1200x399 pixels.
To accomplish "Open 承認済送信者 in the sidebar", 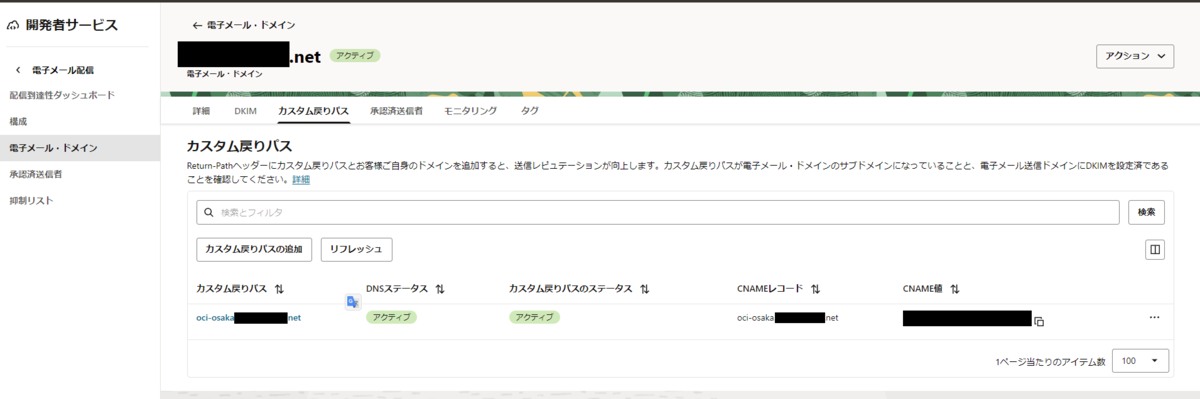I will click(36, 174).
